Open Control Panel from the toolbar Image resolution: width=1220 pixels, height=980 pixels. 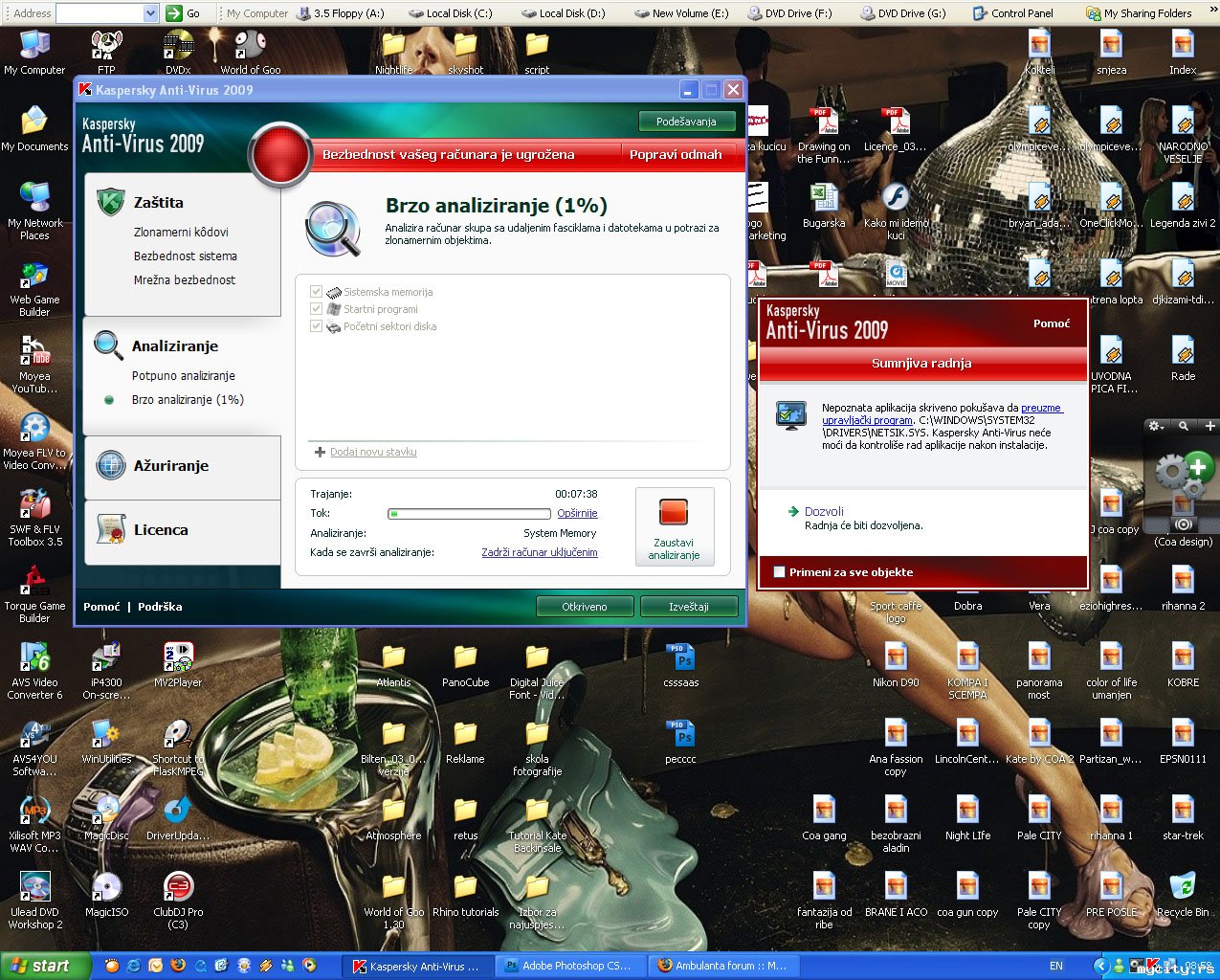tap(1012, 13)
